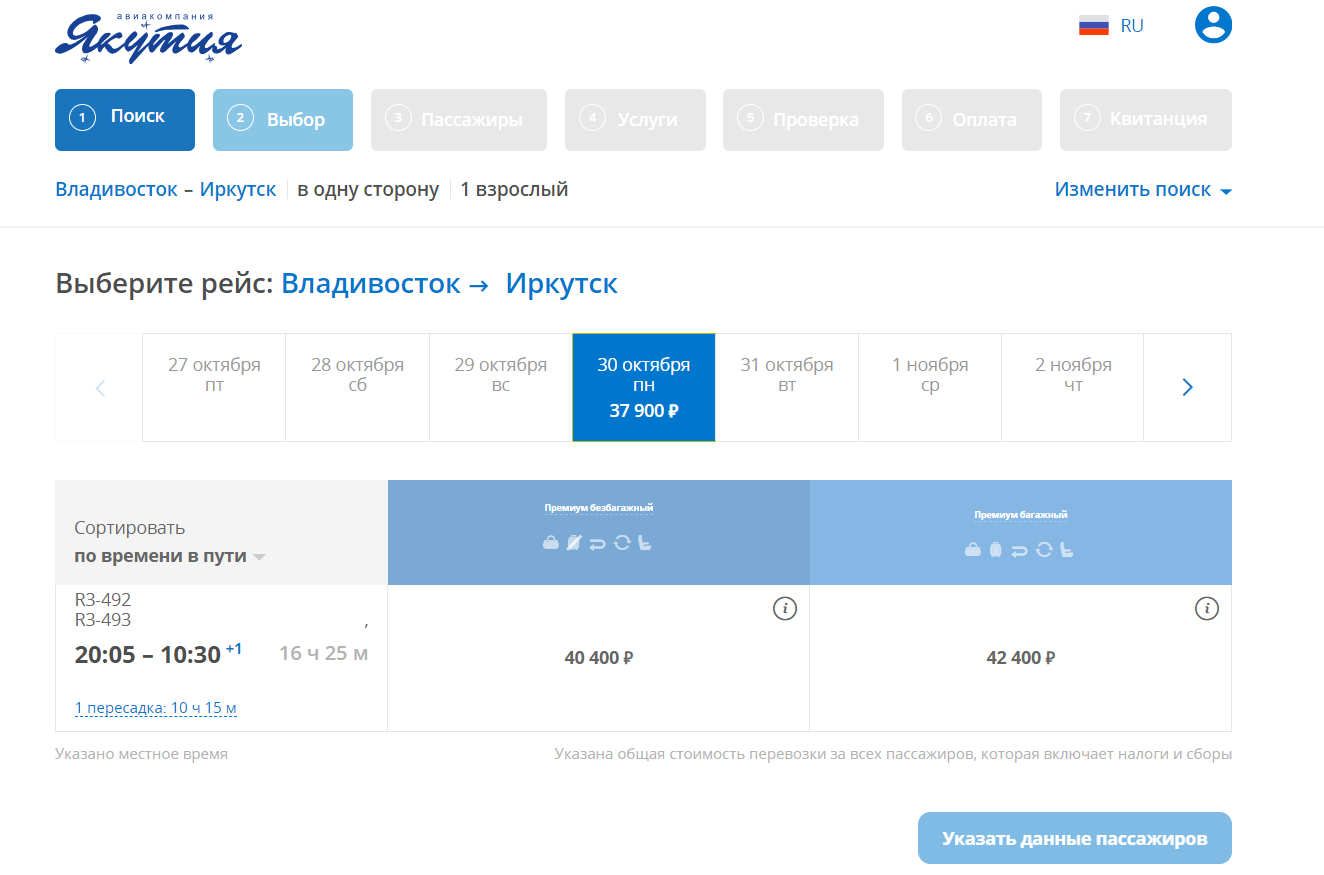
Task: Open the fare info tooltip for Премиум безбагажный
Action: [786, 608]
